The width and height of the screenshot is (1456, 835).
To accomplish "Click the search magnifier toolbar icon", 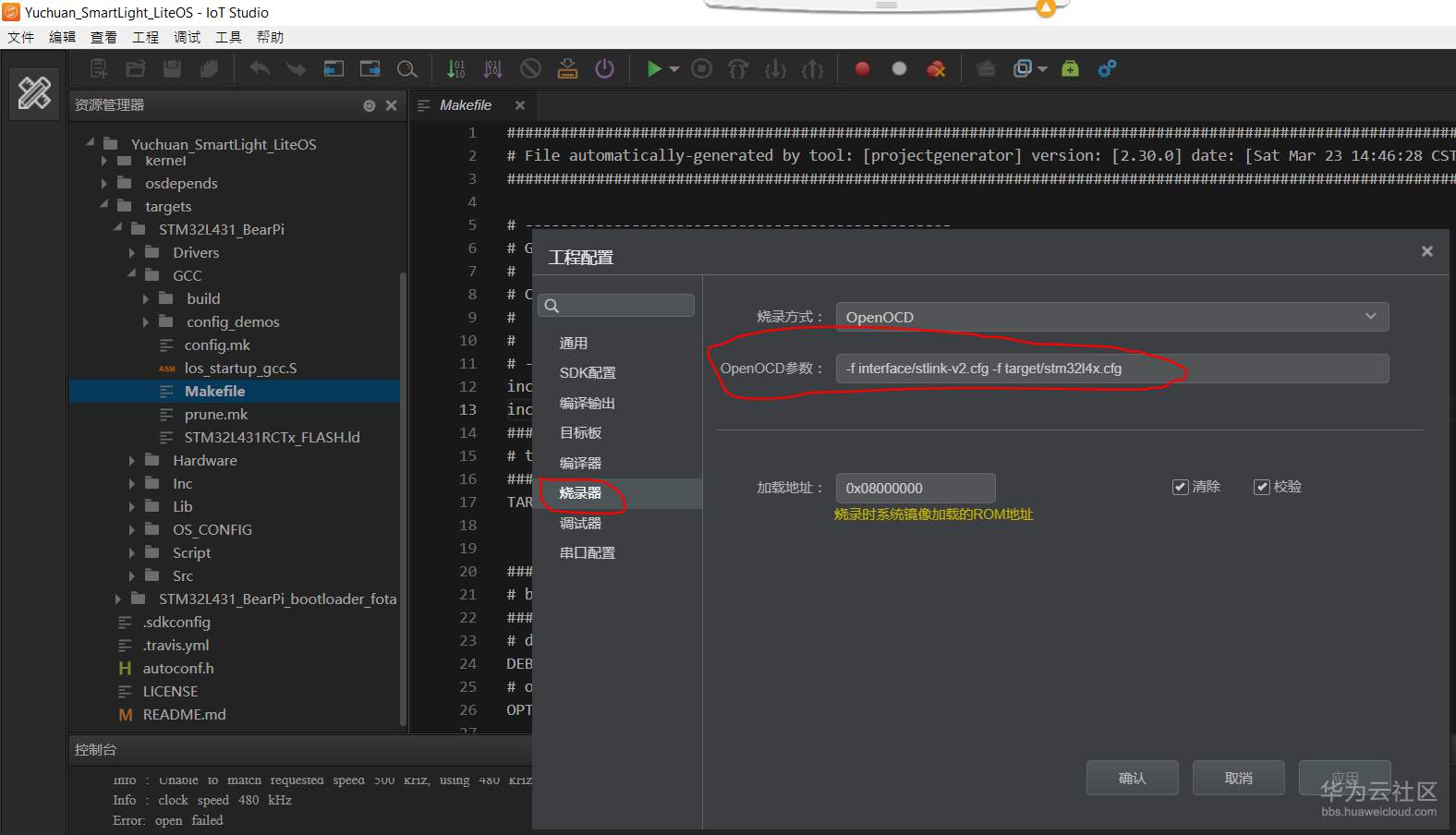I will point(406,69).
